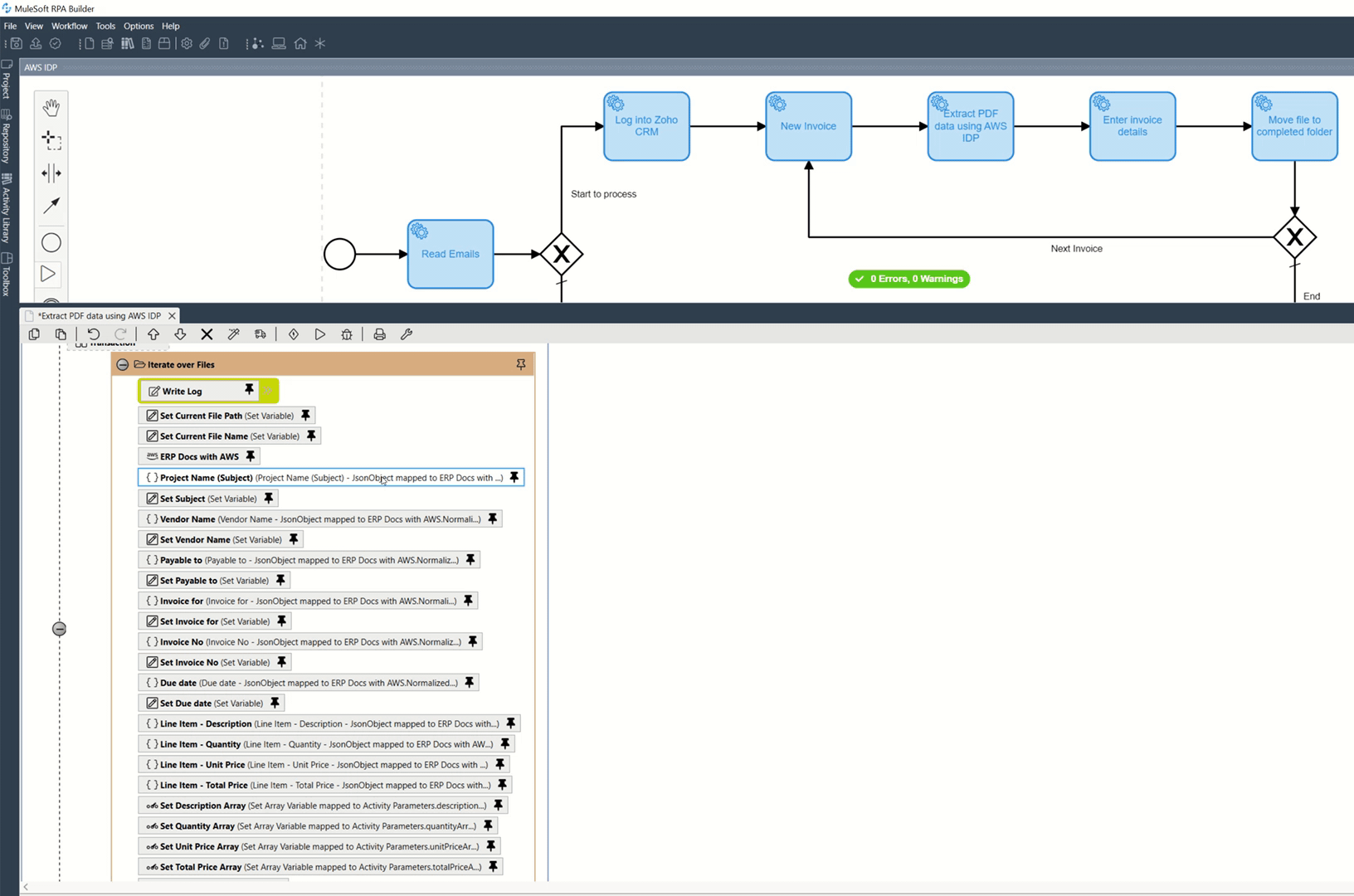Open the Workflow menu
This screenshot has height=896, width=1354.
coord(69,26)
